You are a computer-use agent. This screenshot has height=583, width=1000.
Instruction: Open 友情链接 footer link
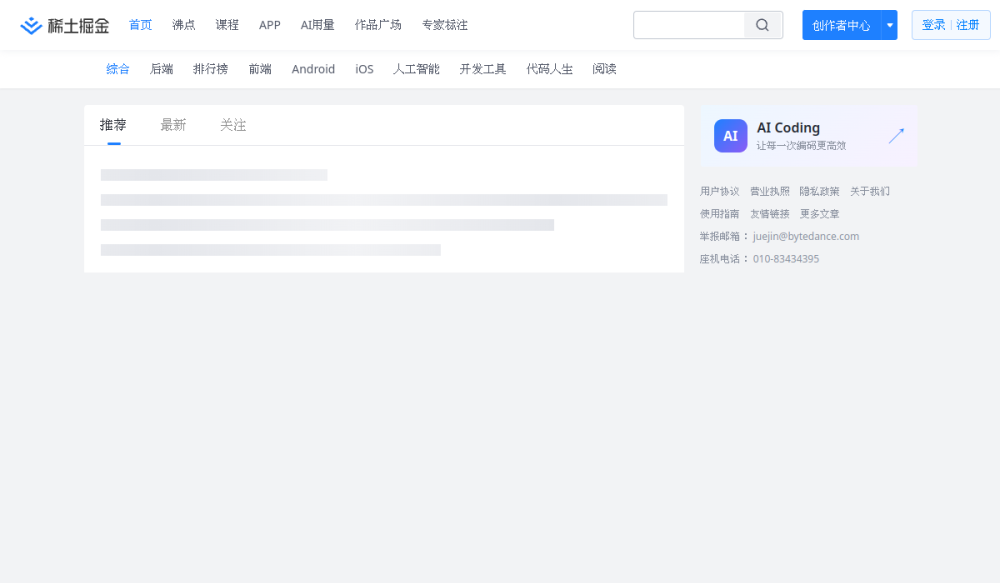[770, 214]
